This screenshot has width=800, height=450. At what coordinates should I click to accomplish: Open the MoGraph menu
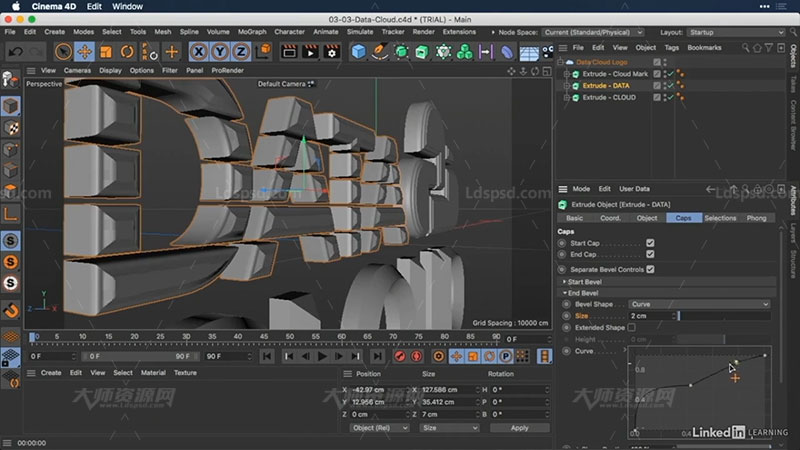pyautogui.click(x=252, y=32)
